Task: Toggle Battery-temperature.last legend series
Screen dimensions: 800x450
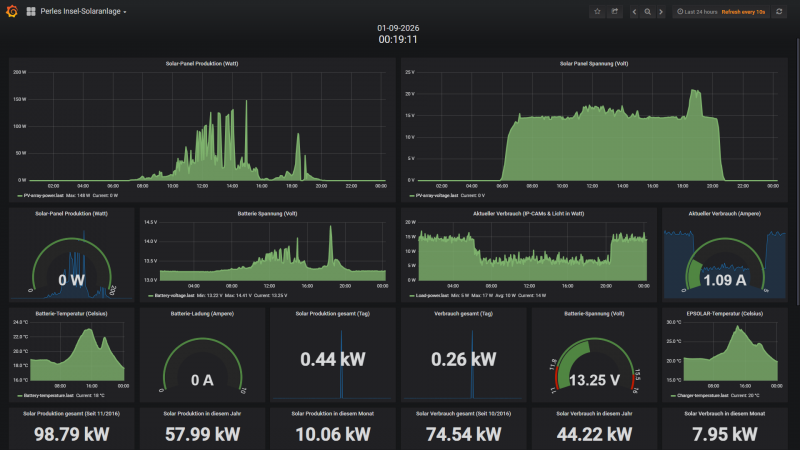Action: (x=46, y=395)
